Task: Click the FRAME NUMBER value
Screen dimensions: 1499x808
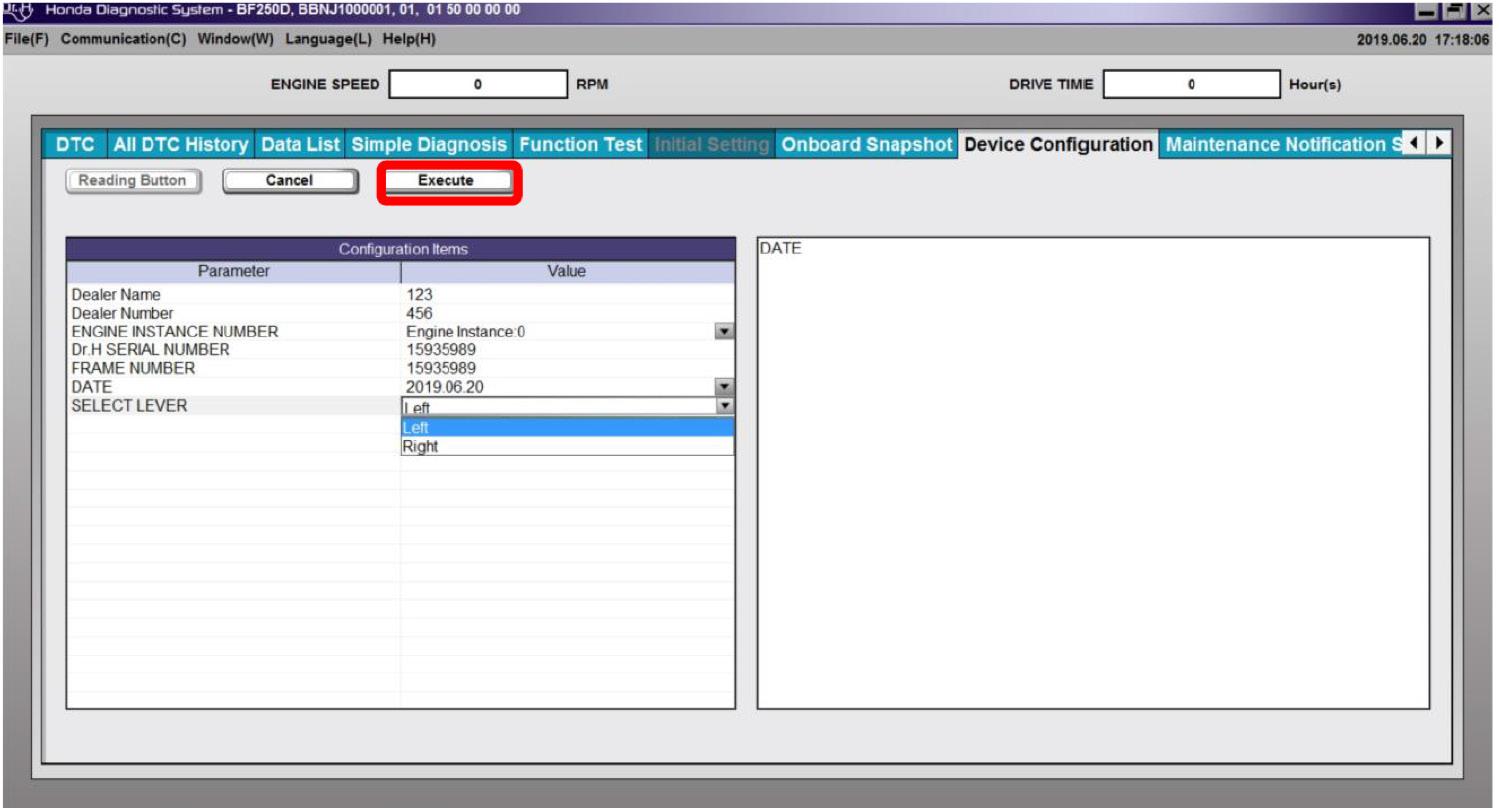Action: [441, 368]
